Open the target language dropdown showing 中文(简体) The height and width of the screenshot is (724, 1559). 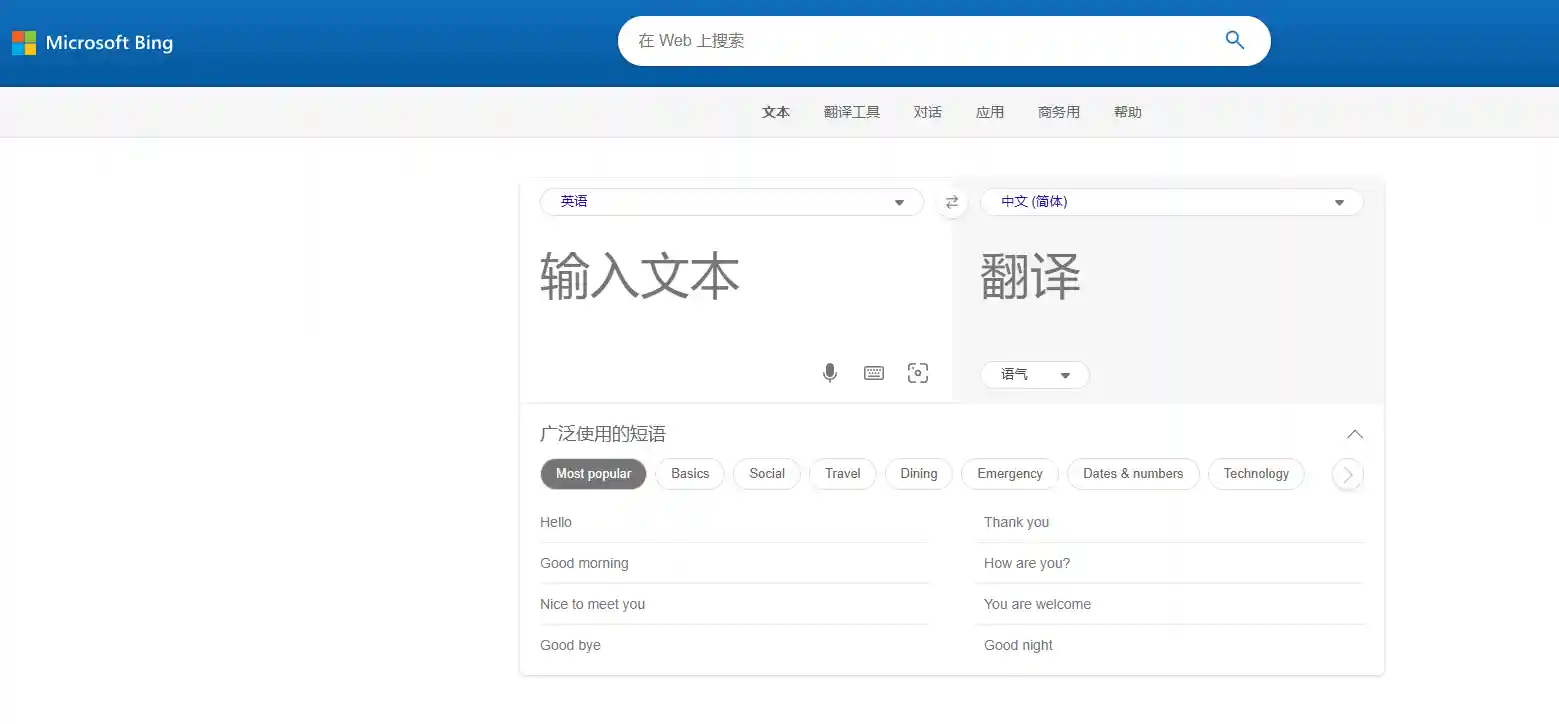pyautogui.click(x=1171, y=201)
